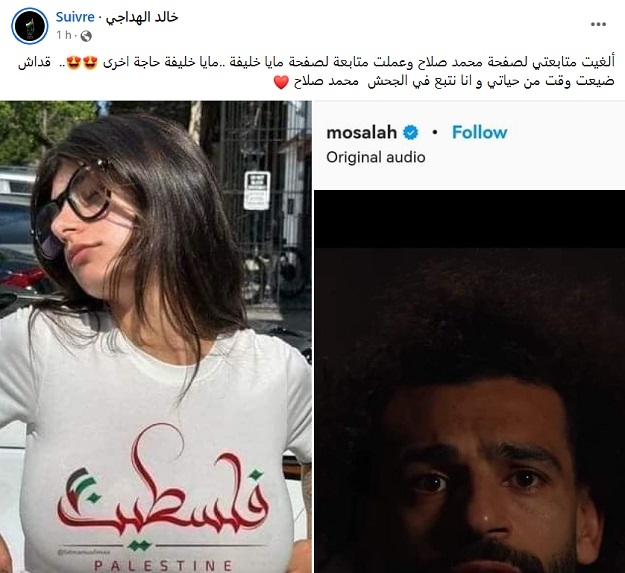Click the Arabic post caption text
Viewport: 625px width, 573px height.
(x=316, y=72)
